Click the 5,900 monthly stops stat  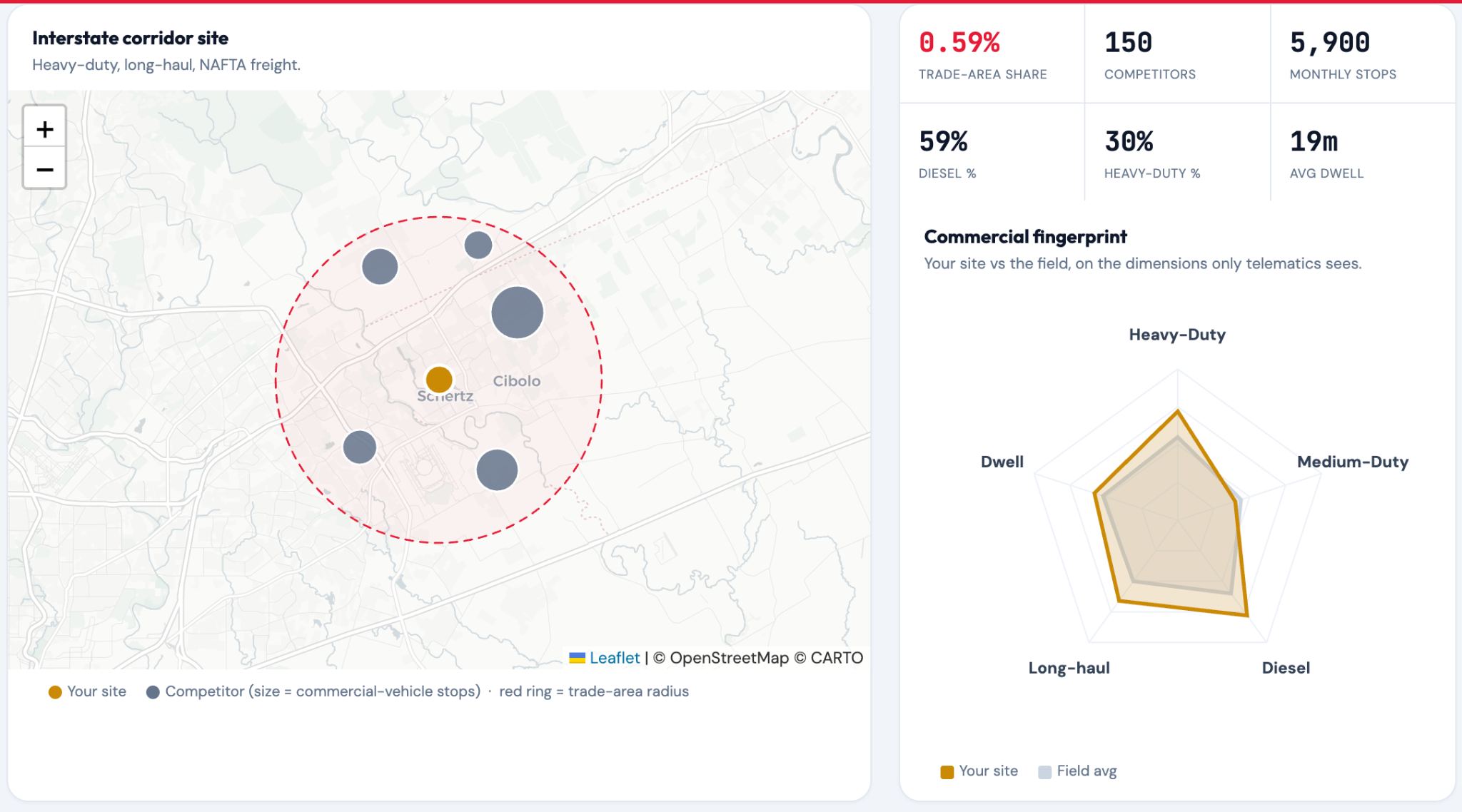pos(1330,43)
